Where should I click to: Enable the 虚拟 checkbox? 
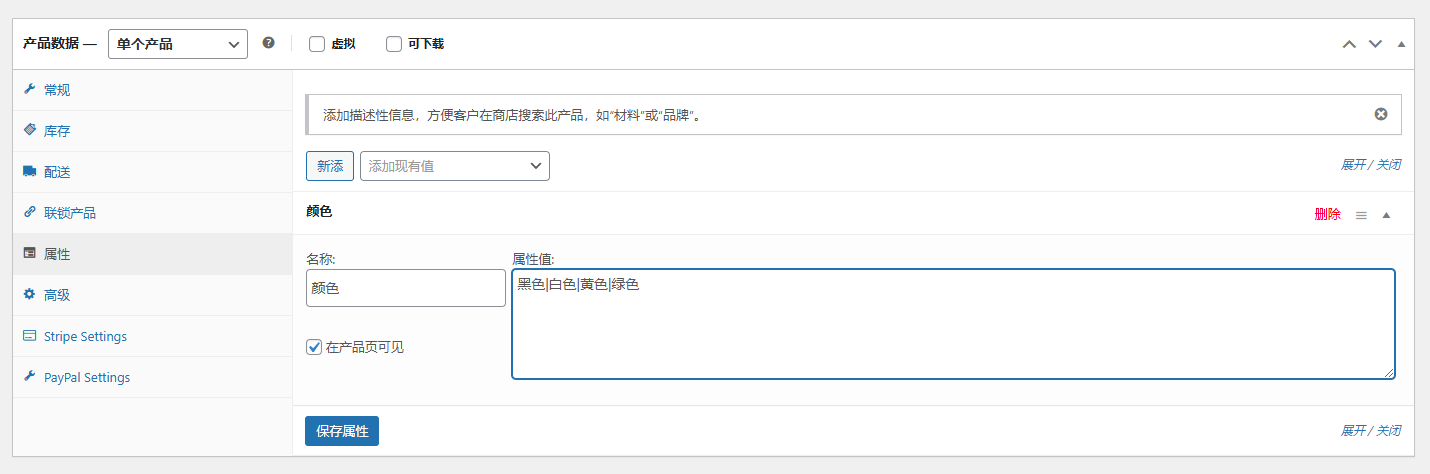(317, 44)
